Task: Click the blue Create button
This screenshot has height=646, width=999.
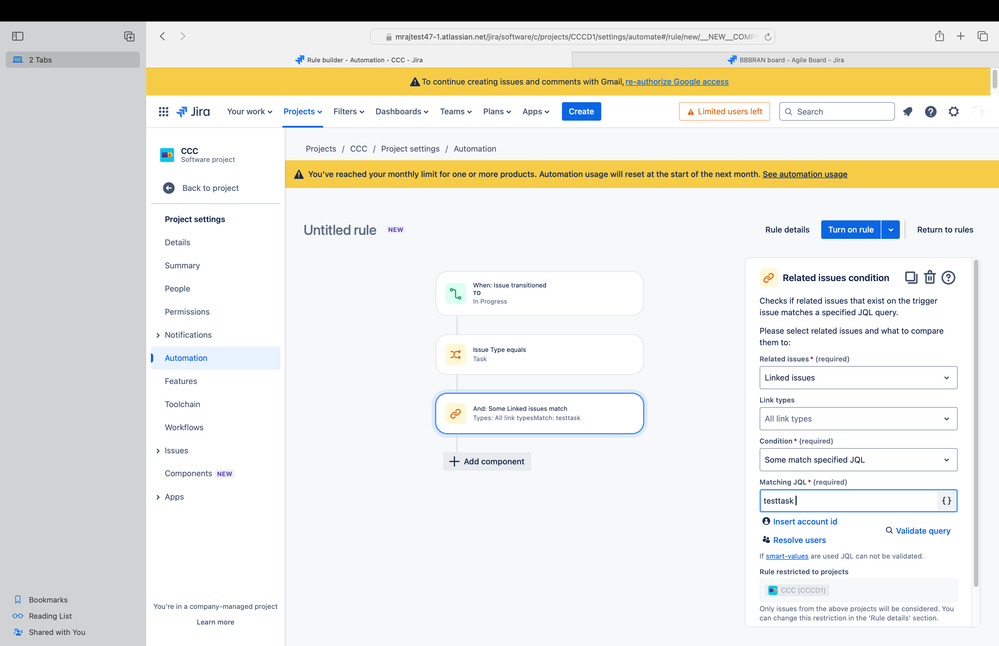Action: point(581,111)
